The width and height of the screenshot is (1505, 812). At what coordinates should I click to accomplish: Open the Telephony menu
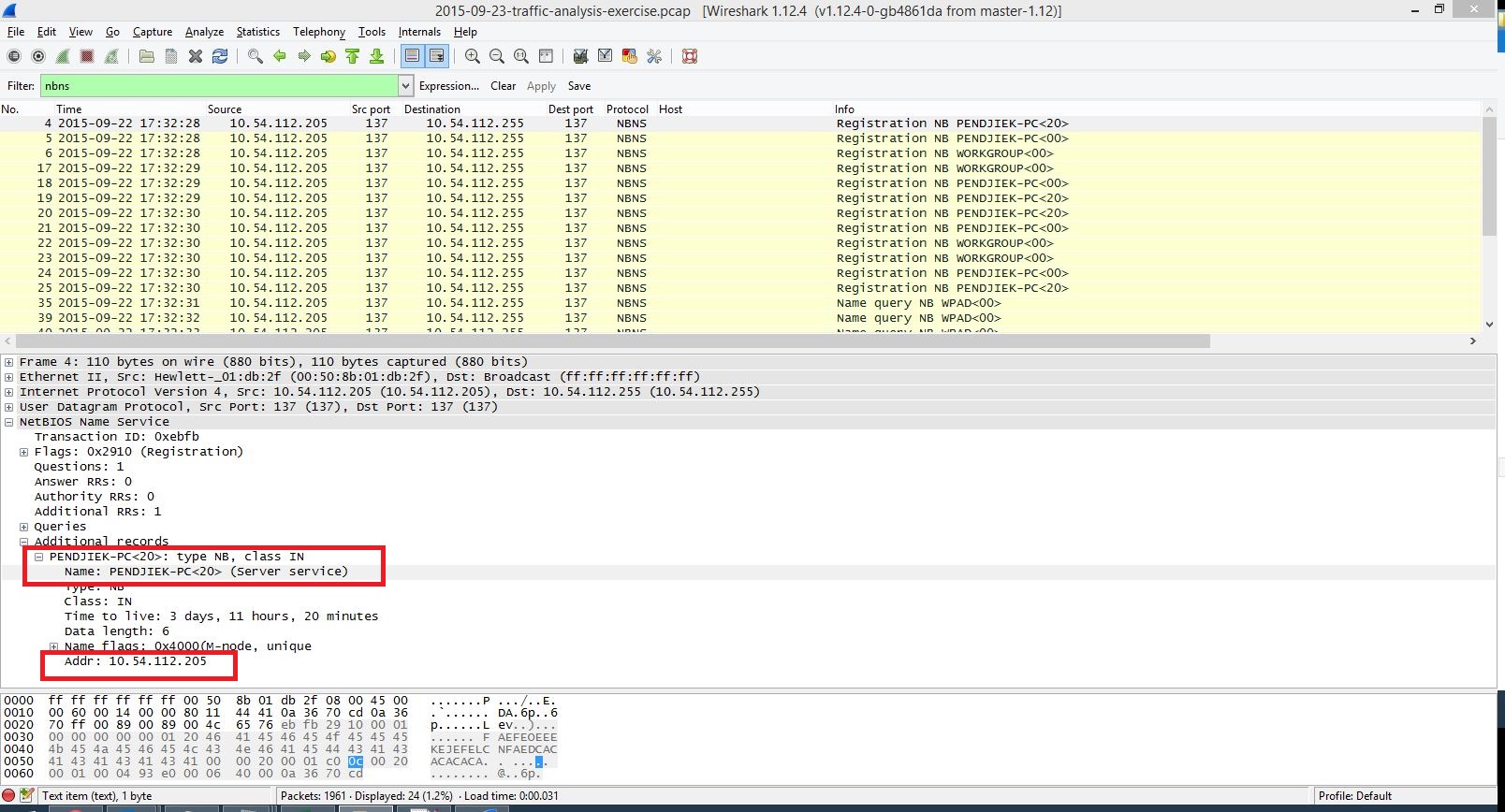[318, 32]
